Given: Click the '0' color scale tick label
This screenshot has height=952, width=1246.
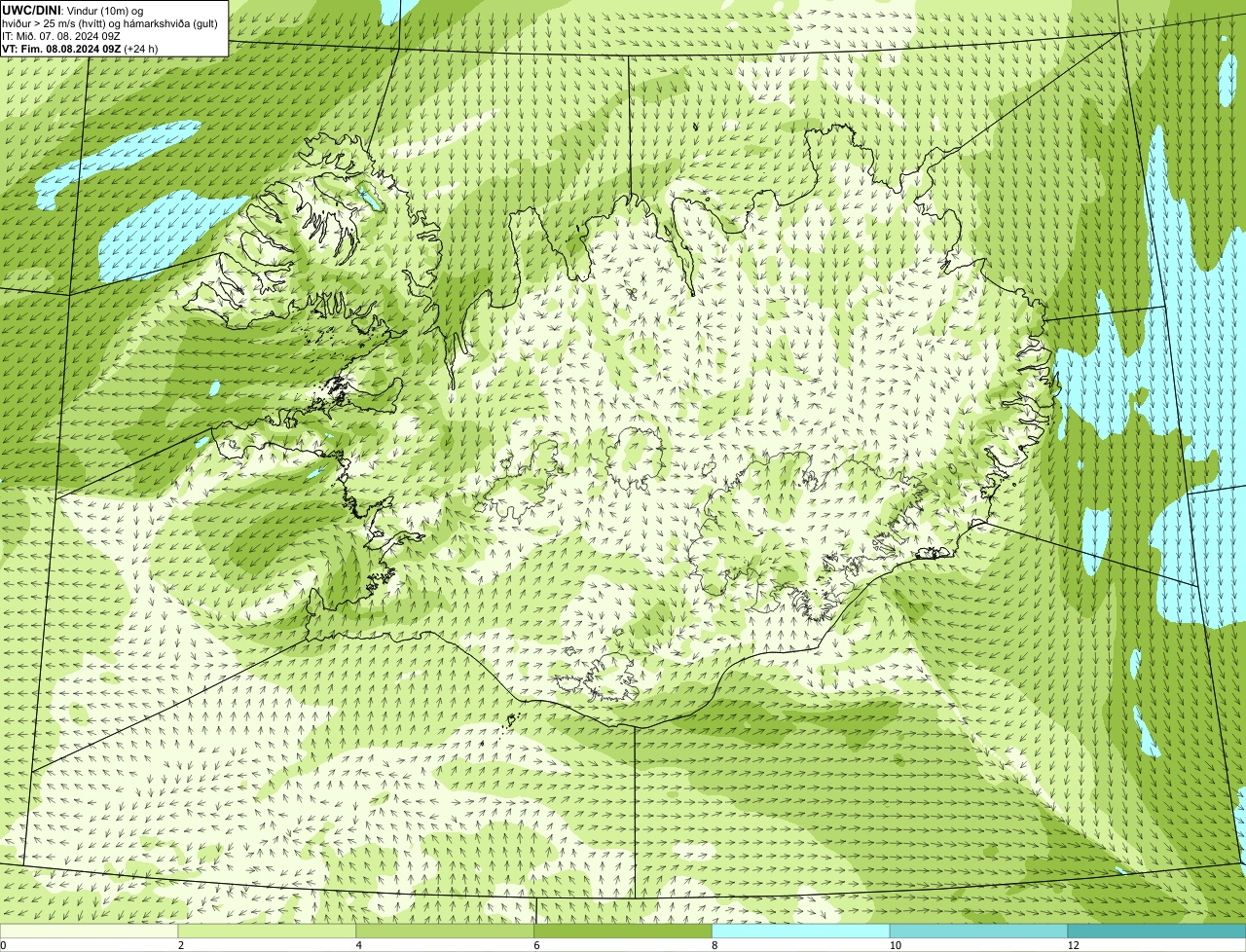Looking at the screenshot, I should 3,945.
